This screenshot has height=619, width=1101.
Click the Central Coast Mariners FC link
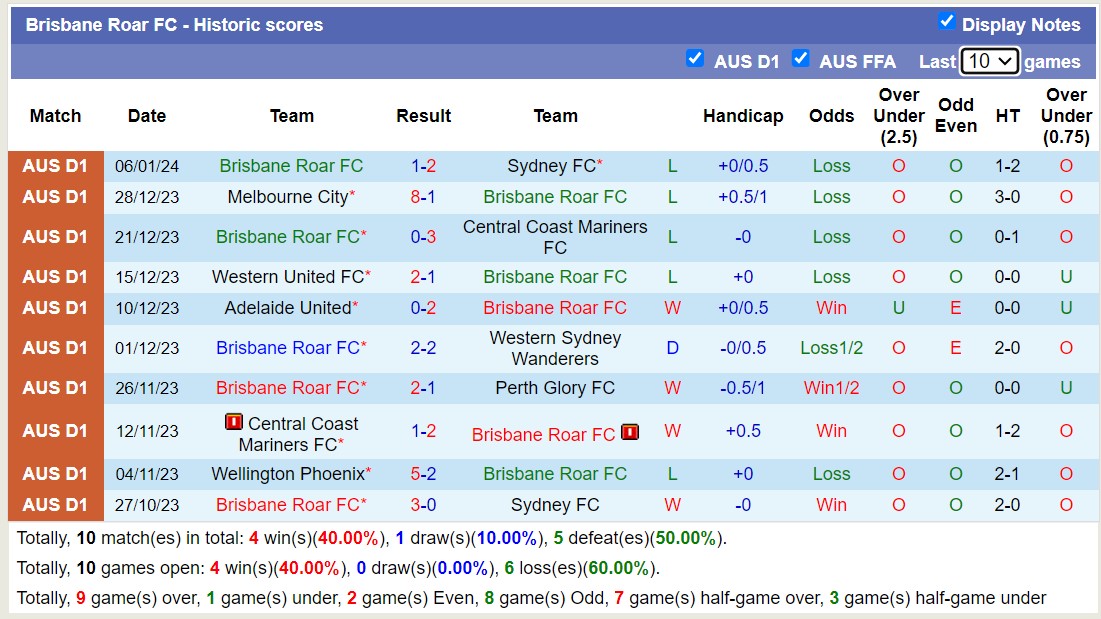tap(555, 237)
